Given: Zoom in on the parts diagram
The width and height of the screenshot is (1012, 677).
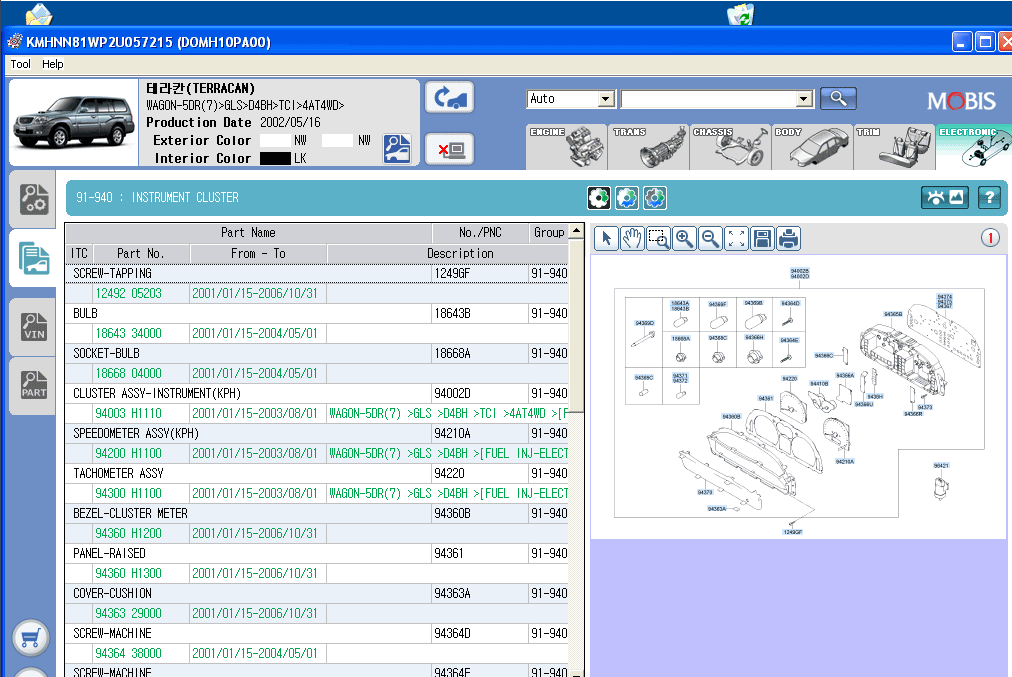Looking at the screenshot, I should 684,238.
